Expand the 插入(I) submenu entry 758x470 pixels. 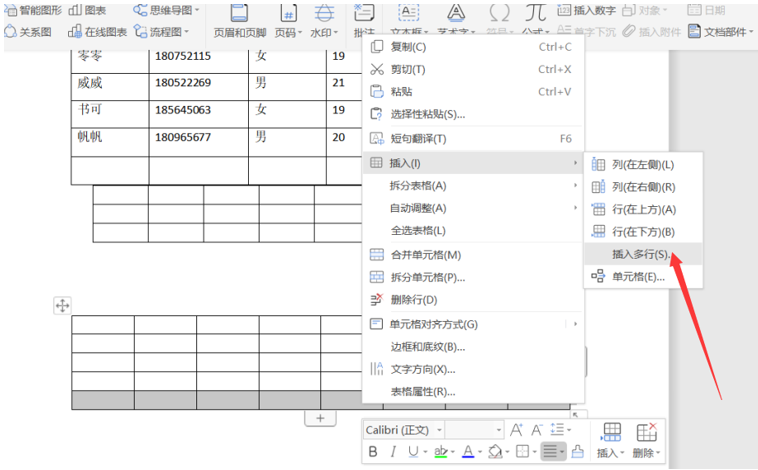pos(473,163)
